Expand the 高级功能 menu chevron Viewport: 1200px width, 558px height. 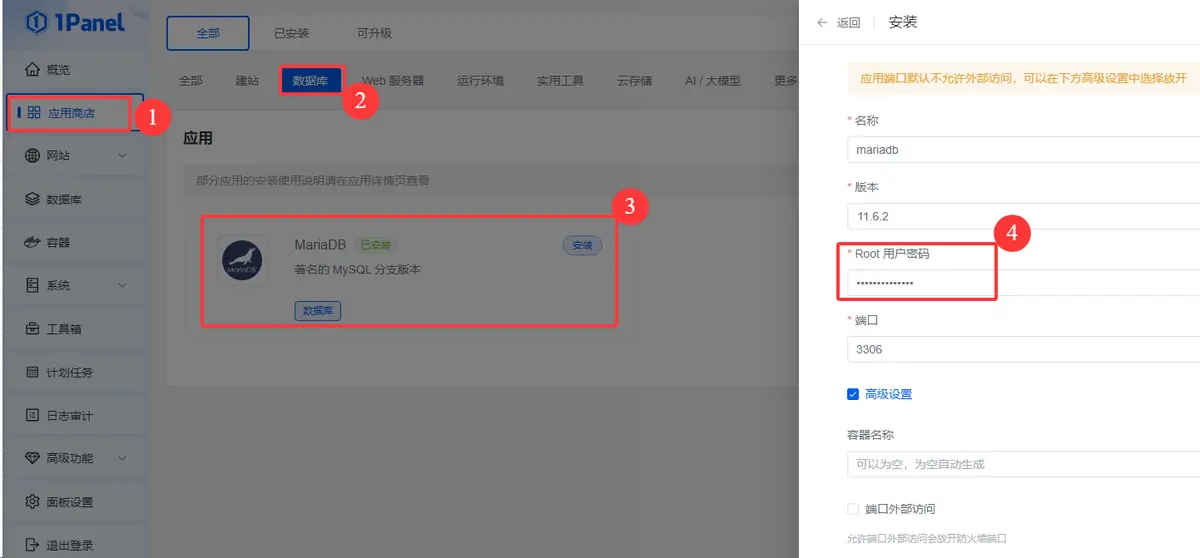tap(122, 459)
